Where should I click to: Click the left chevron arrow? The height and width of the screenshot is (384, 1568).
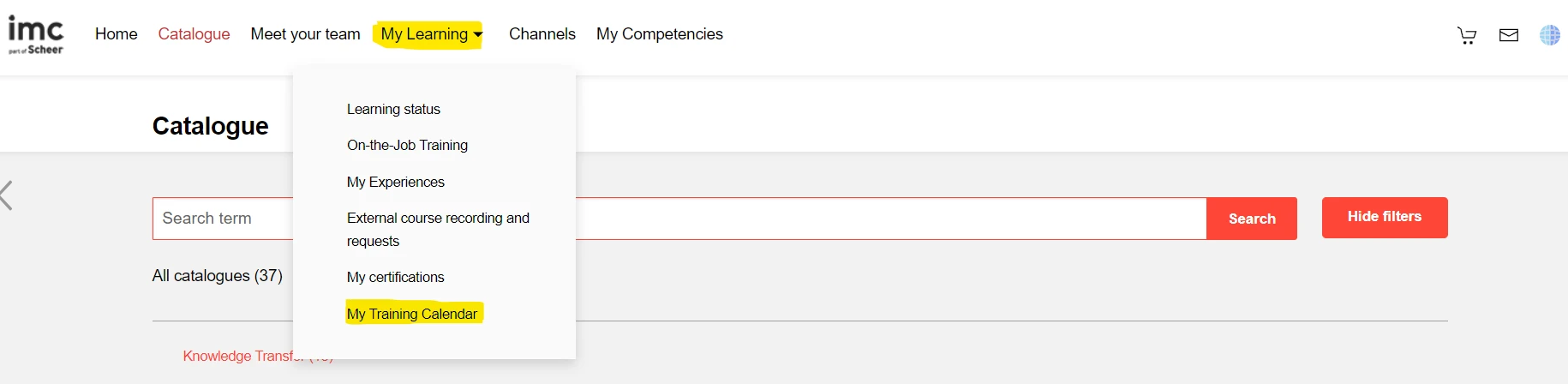coord(7,195)
